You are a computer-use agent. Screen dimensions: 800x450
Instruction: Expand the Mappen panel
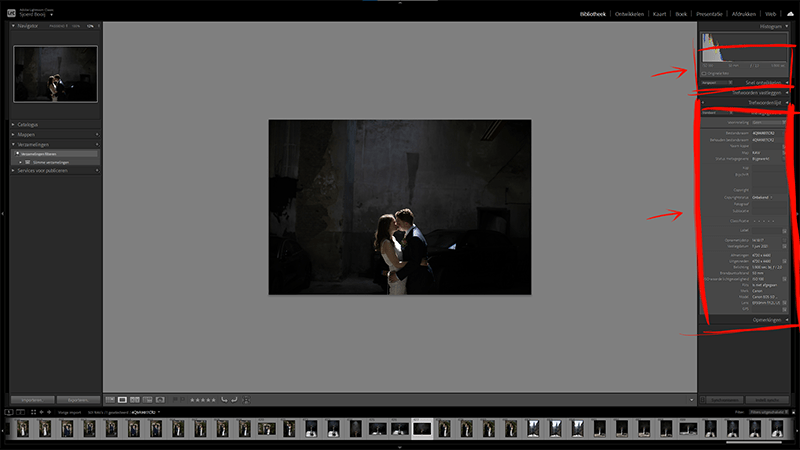click(13, 135)
